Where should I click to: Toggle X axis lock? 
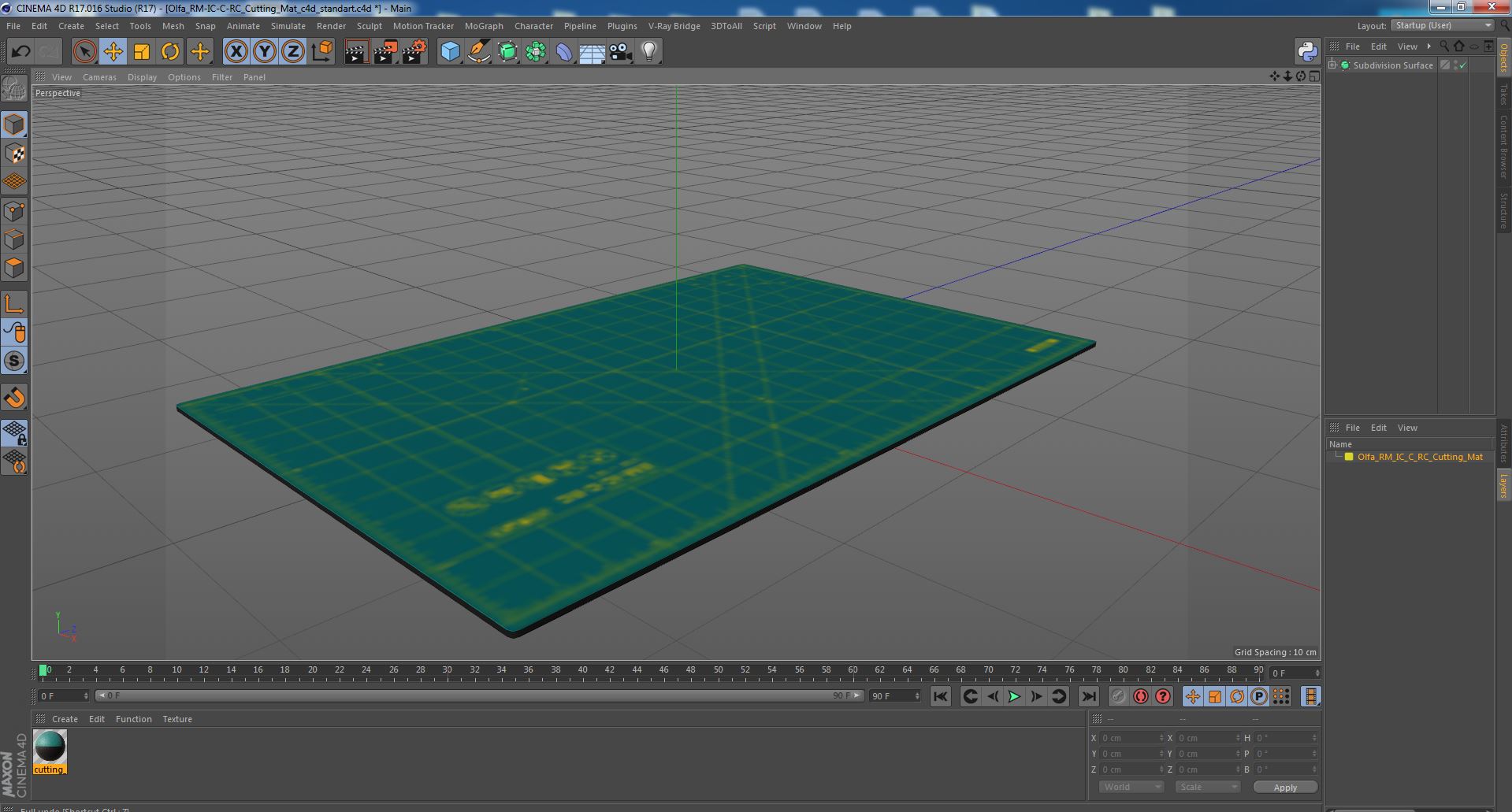(236, 52)
